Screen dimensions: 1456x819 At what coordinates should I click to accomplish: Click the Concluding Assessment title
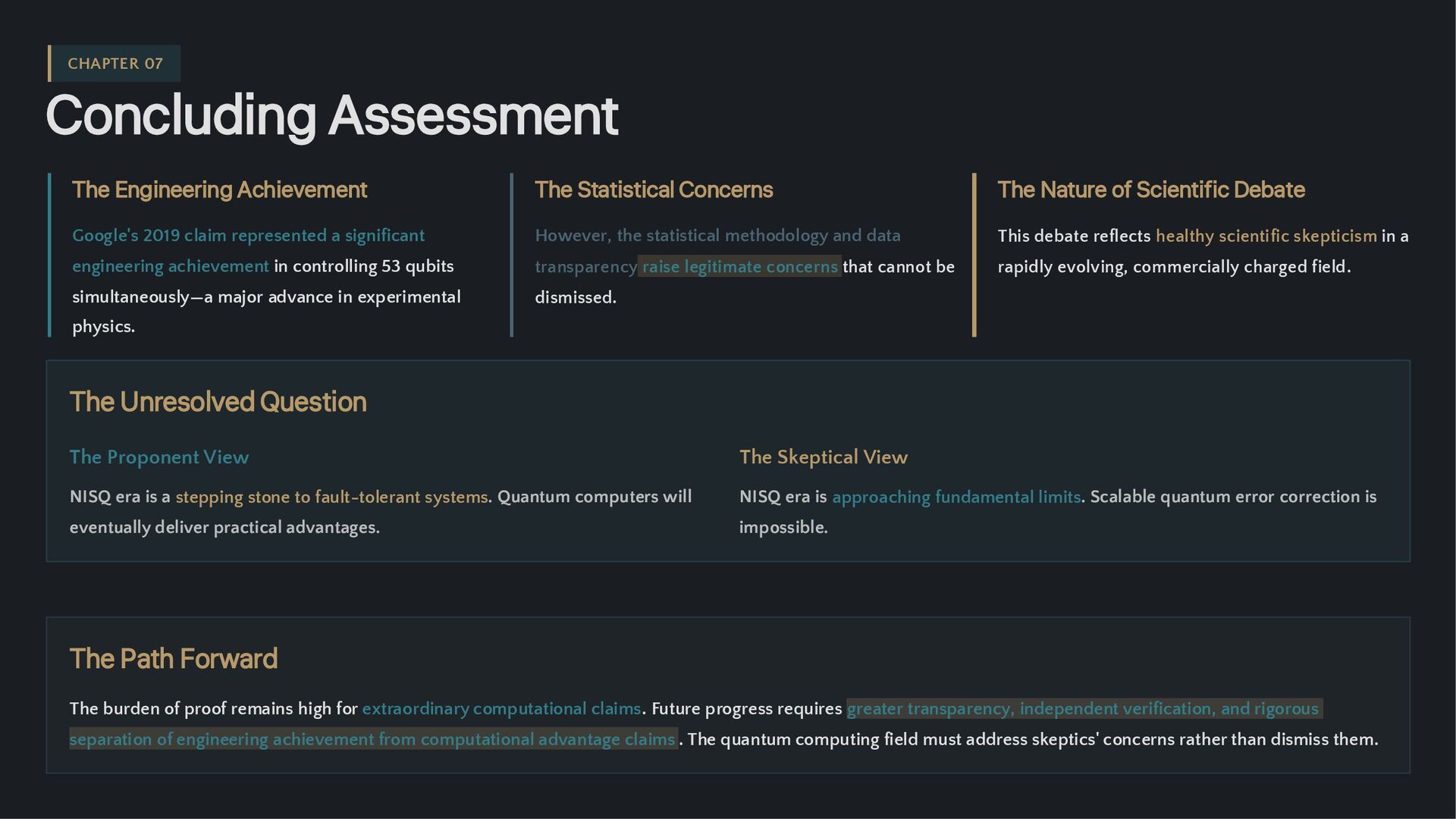click(331, 116)
